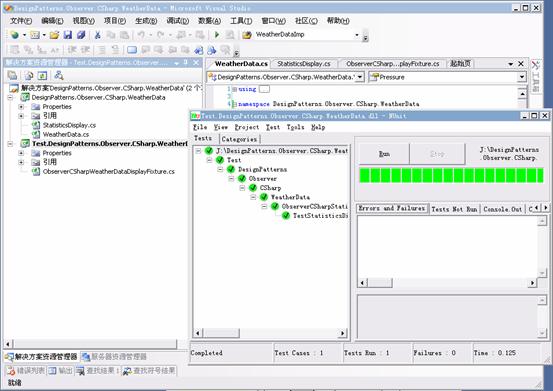Click the Undo toolbar icon
Viewport: 553px width, 391px height.
pyautogui.click(x=141, y=35)
